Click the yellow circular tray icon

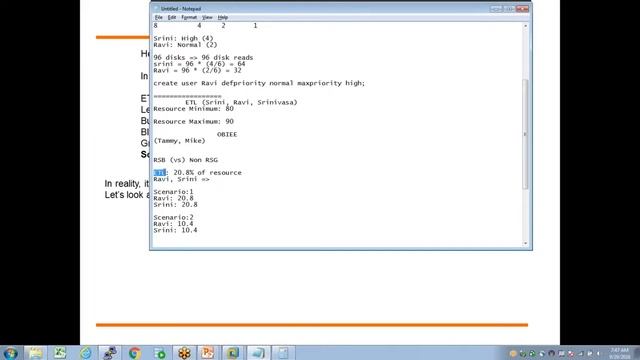[513, 353]
